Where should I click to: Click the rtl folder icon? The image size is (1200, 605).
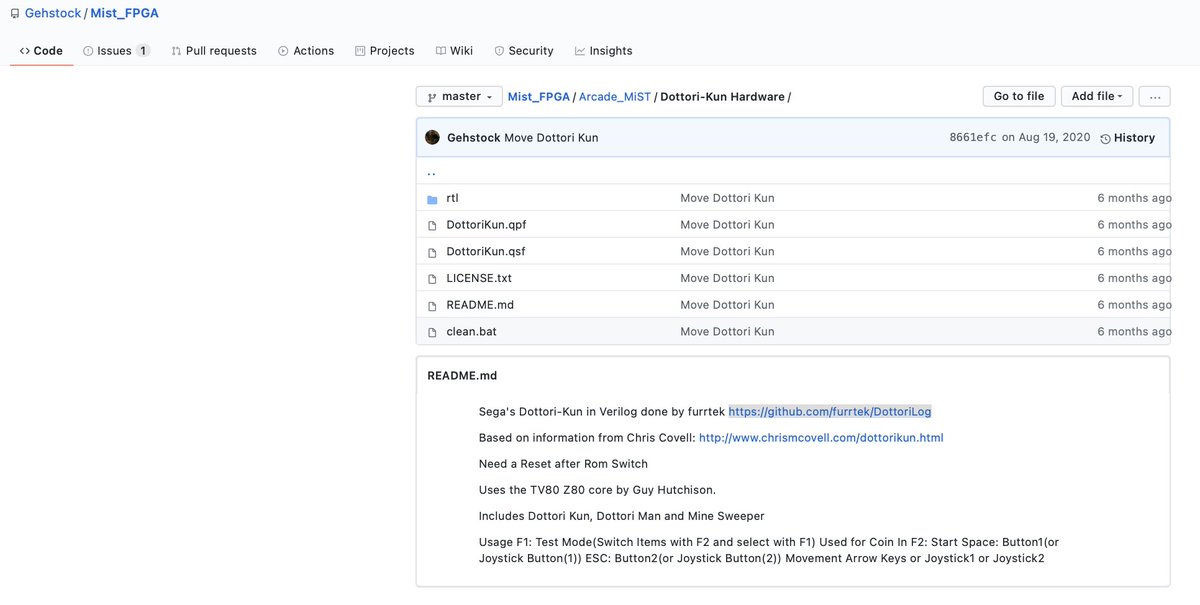(x=432, y=199)
